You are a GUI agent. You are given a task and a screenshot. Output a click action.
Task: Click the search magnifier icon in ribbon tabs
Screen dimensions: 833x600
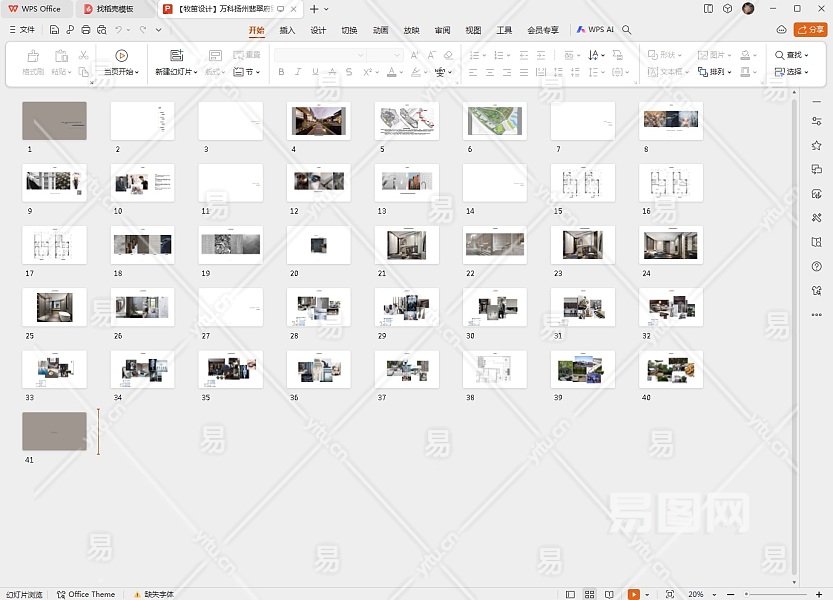pyautogui.click(x=627, y=30)
